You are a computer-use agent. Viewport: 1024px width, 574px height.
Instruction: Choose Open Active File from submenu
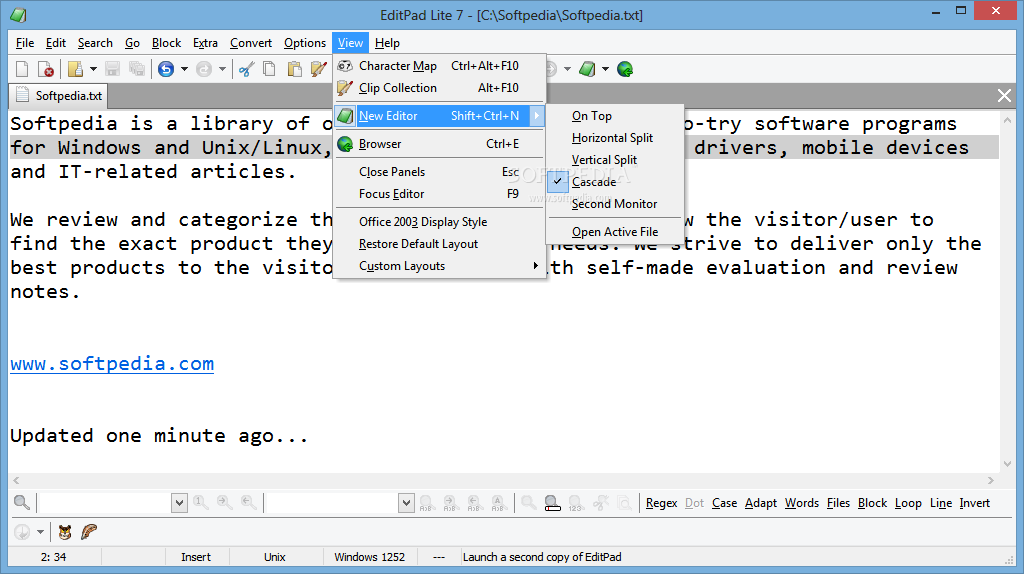coord(615,232)
